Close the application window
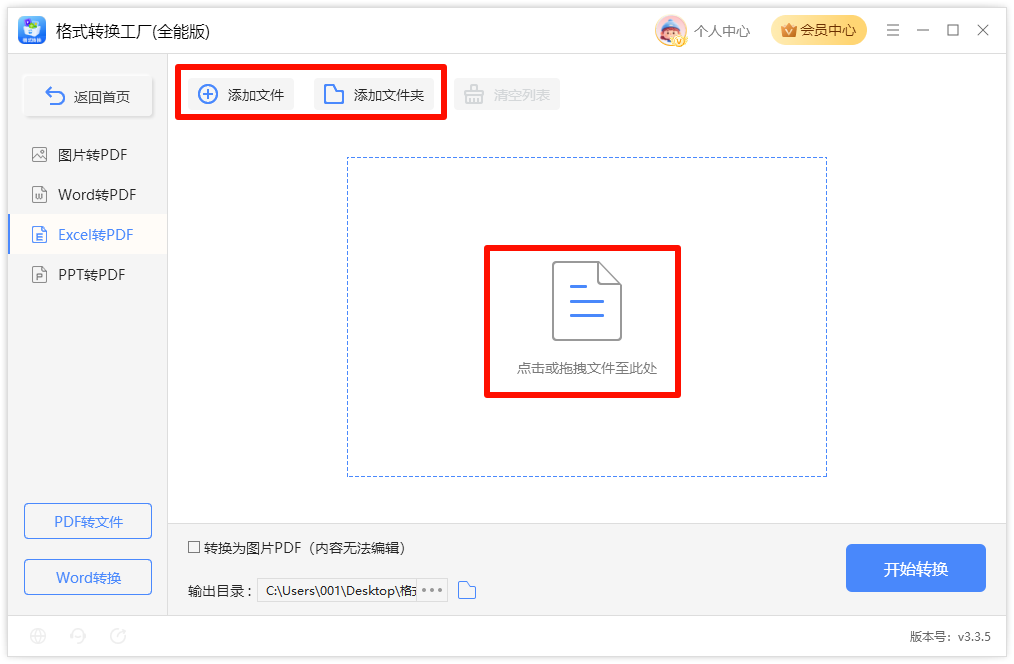Image resolution: width=1014 pixels, height=664 pixels. click(983, 30)
